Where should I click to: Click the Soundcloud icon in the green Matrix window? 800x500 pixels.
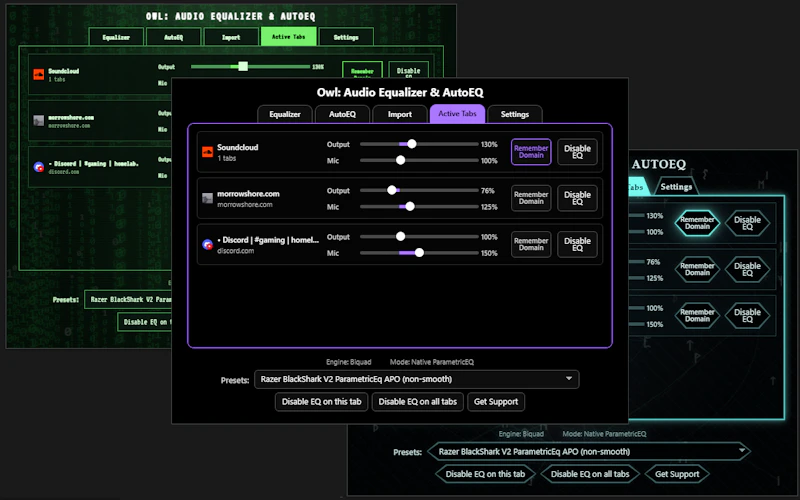point(38,75)
